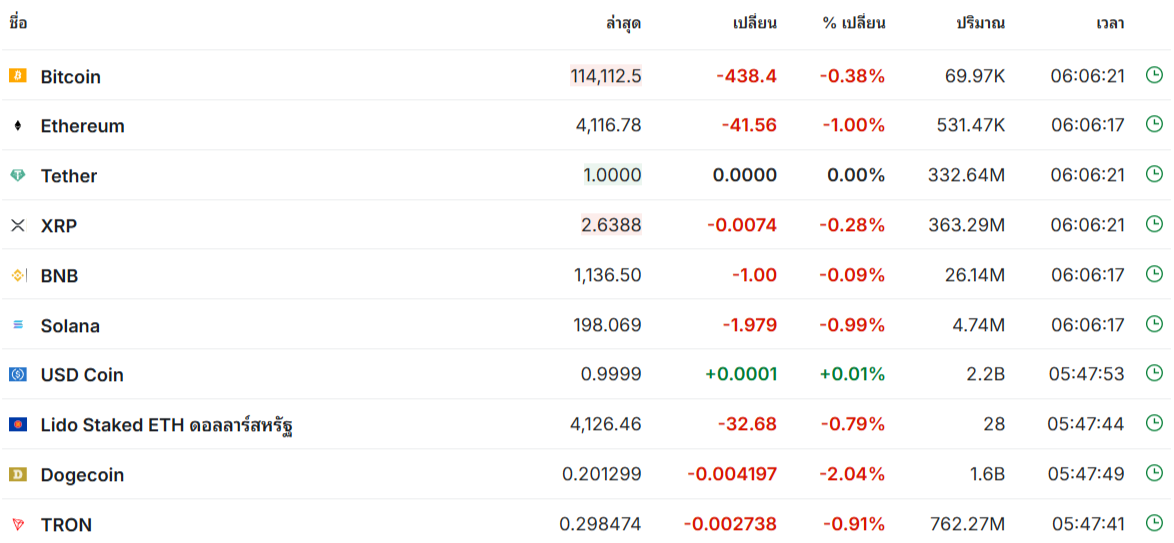Click the Ethereum diamond logo icon
Viewport: 1174px width, 543px height.
tap(17, 126)
